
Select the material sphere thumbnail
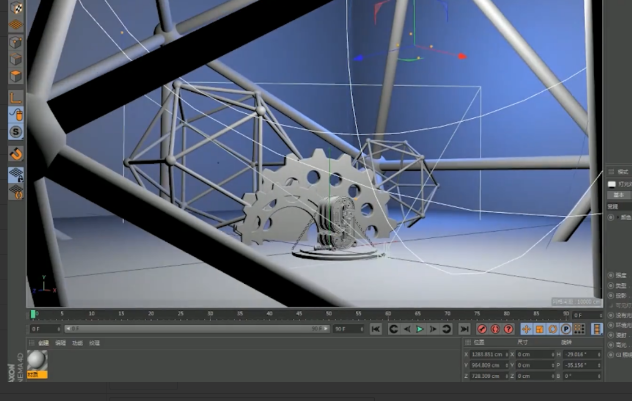coord(37,361)
